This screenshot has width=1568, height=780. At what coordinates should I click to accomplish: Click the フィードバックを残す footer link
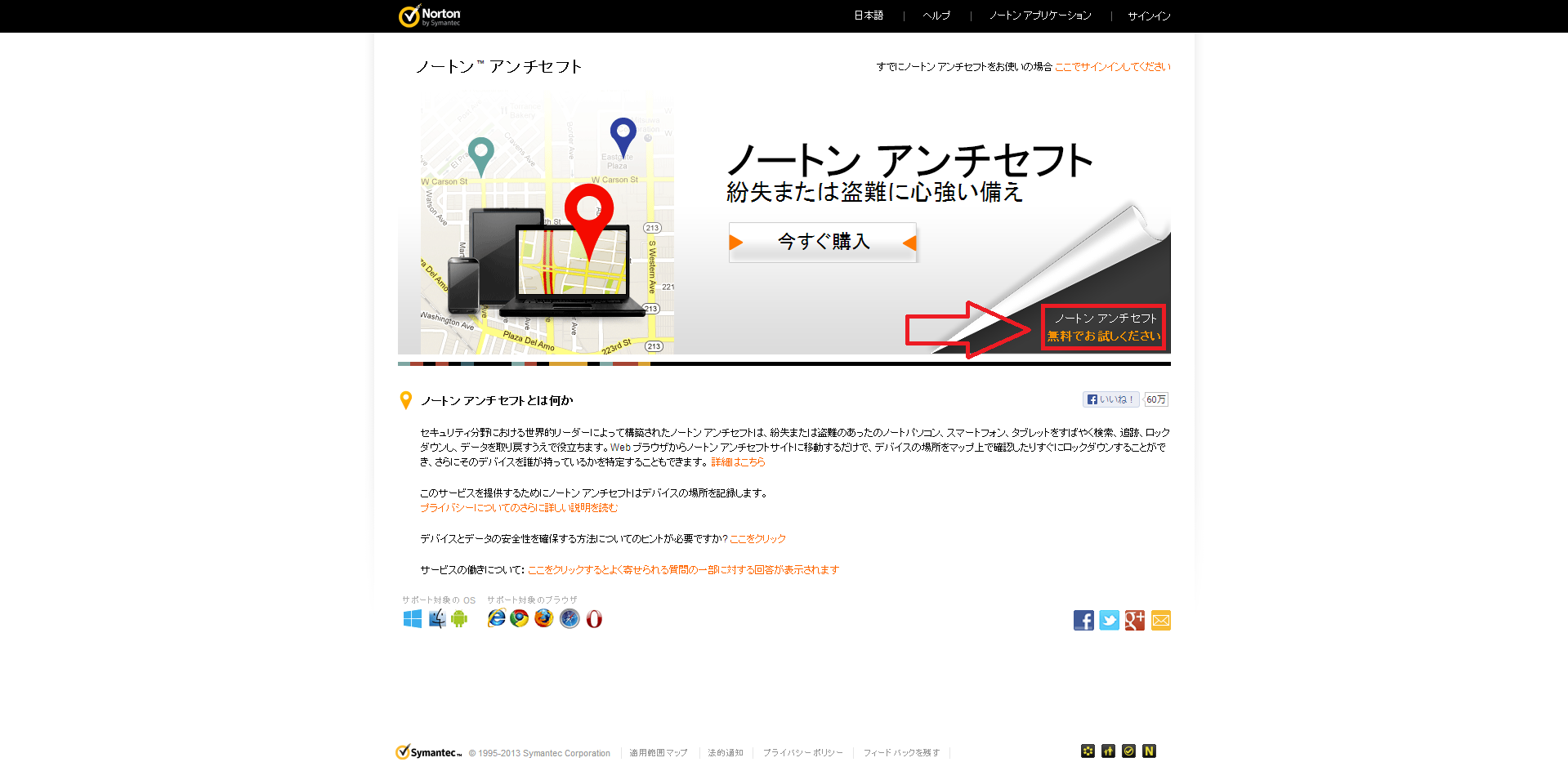tap(901, 753)
